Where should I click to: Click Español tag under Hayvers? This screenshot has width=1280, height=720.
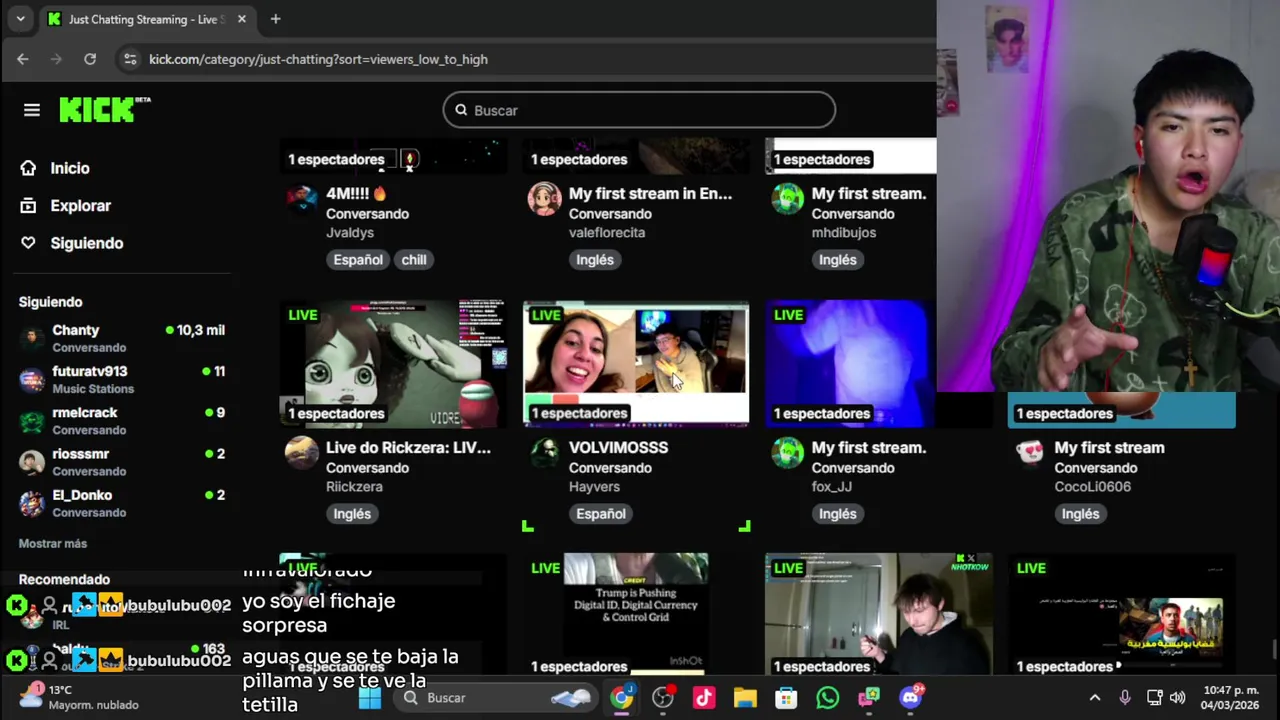tap(601, 513)
